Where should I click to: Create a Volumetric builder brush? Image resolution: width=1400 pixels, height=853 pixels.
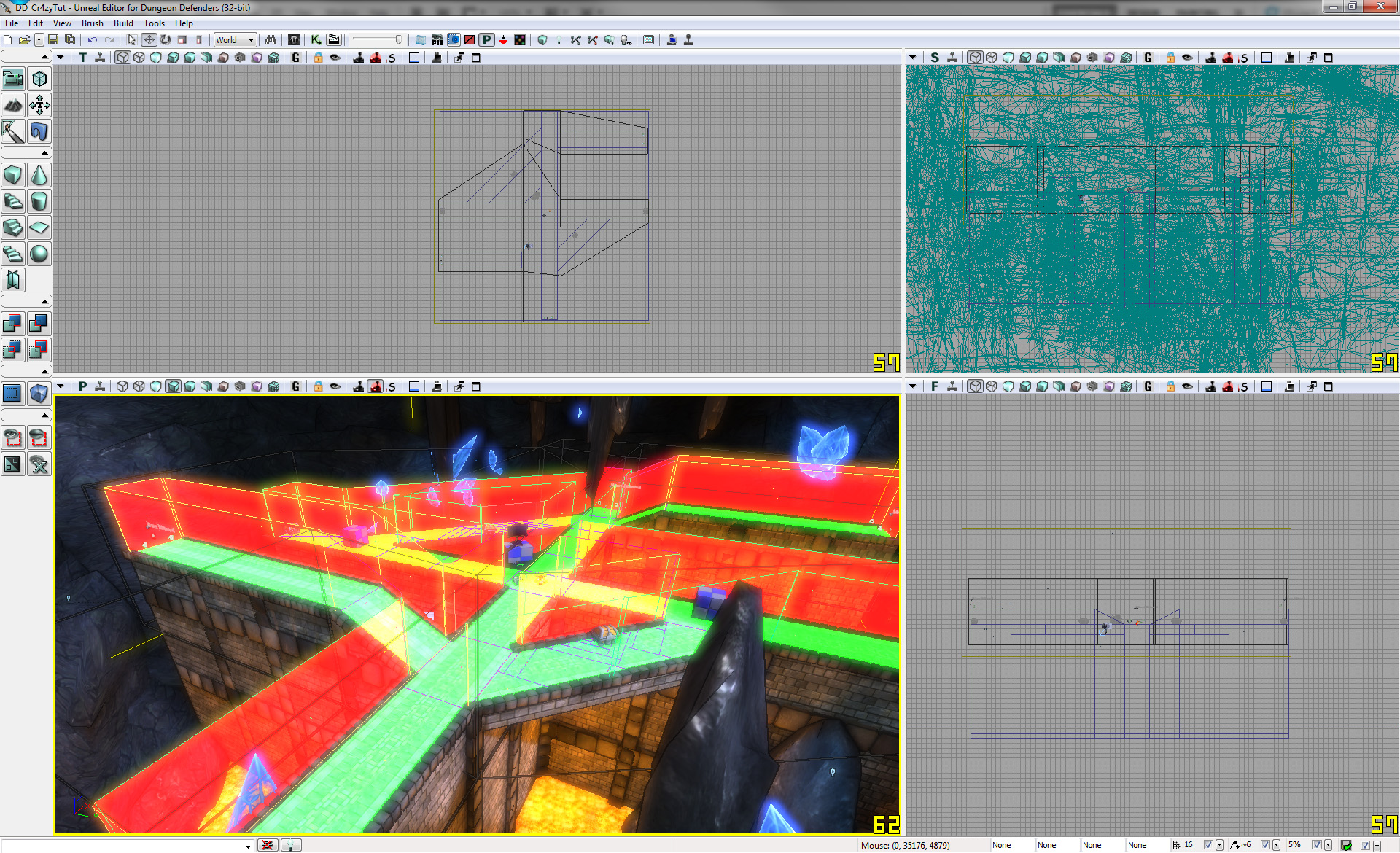point(13,280)
